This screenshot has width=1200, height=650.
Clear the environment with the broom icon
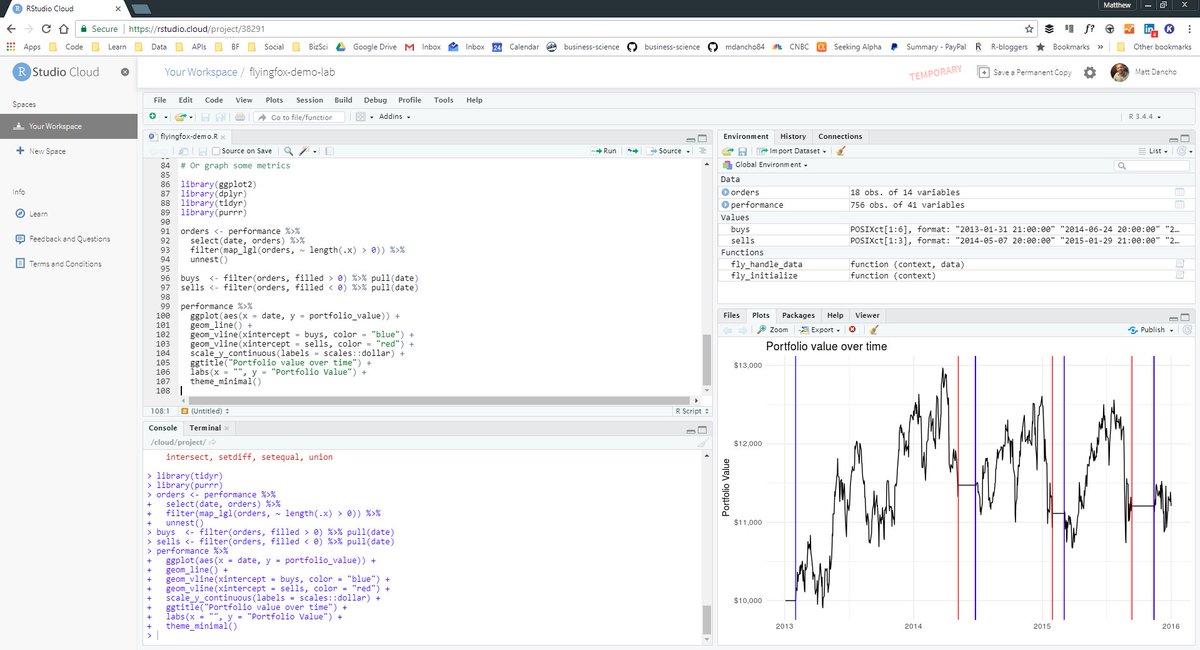click(x=841, y=151)
